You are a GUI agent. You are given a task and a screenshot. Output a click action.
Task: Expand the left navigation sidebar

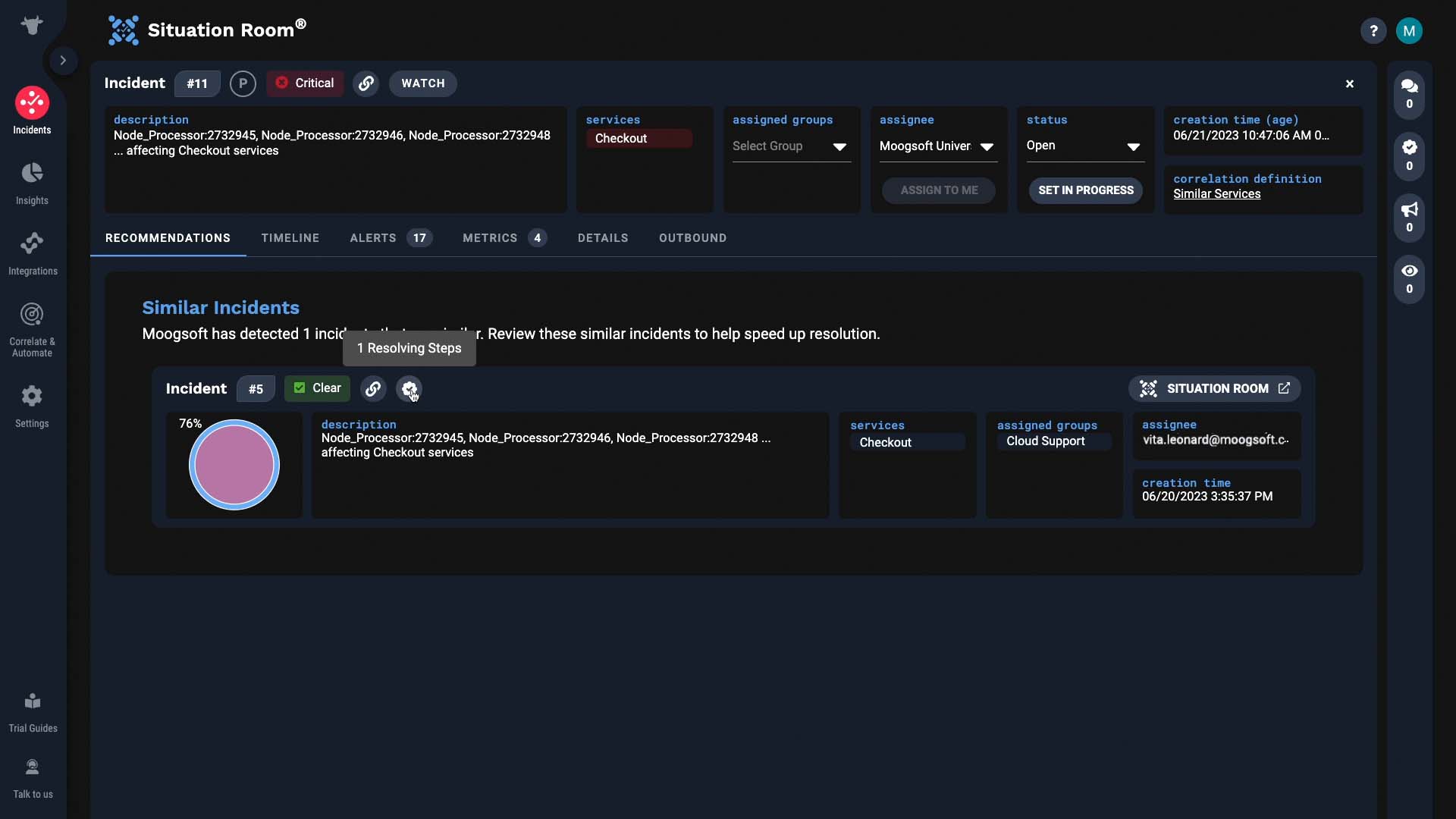(63, 61)
